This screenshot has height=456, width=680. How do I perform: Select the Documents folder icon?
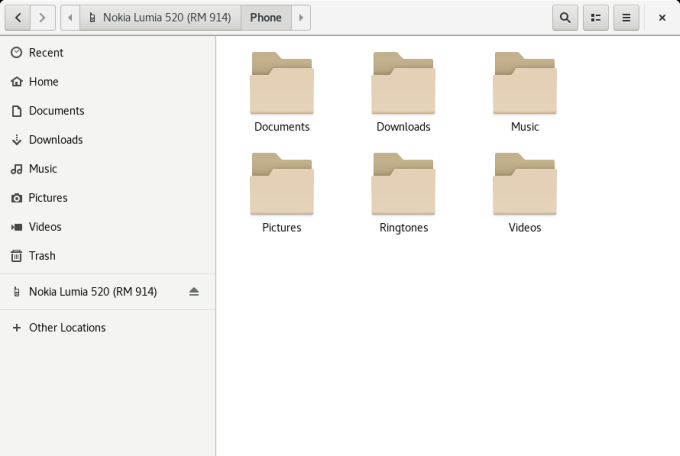pos(282,84)
